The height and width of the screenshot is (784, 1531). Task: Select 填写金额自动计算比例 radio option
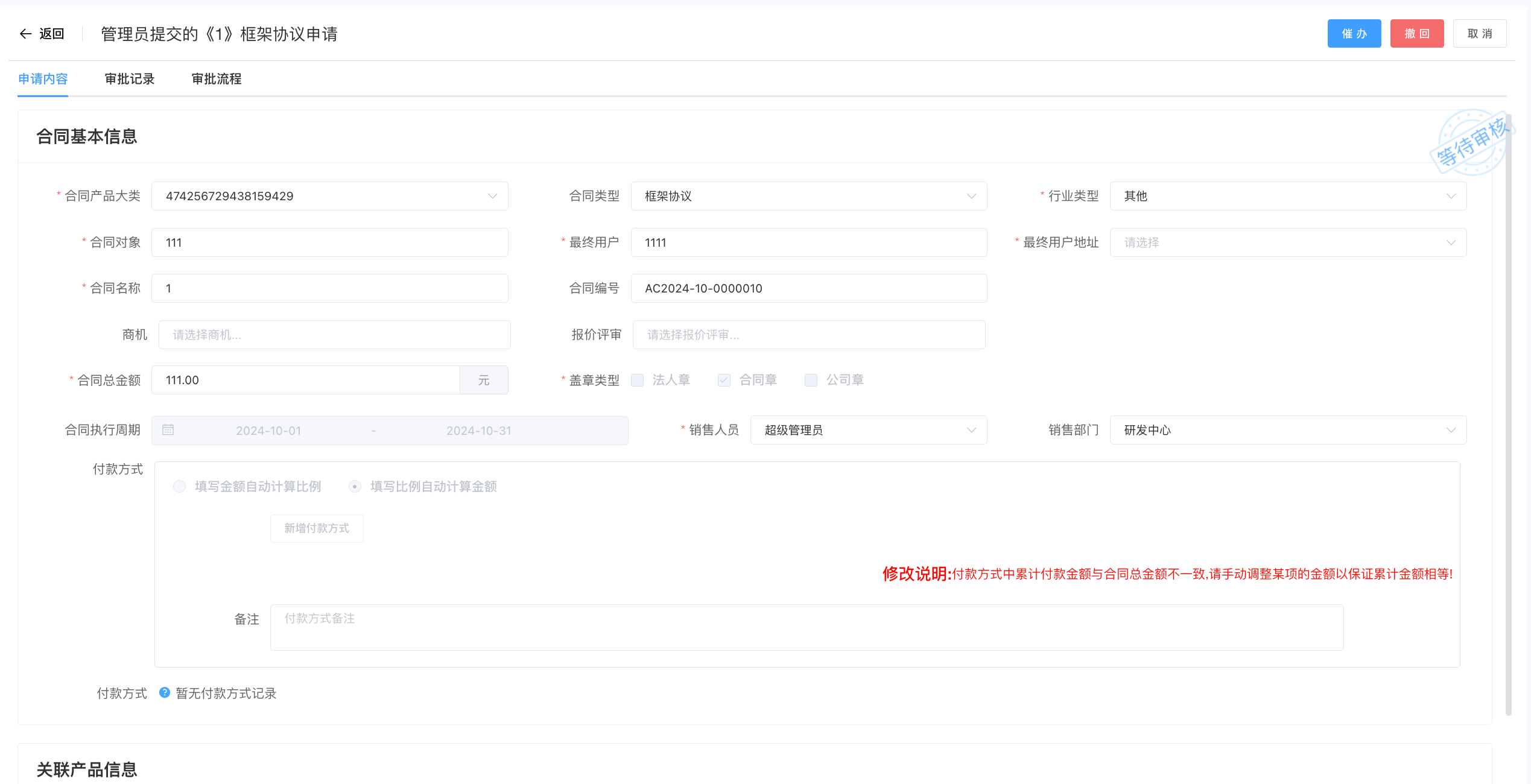pyautogui.click(x=179, y=486)
